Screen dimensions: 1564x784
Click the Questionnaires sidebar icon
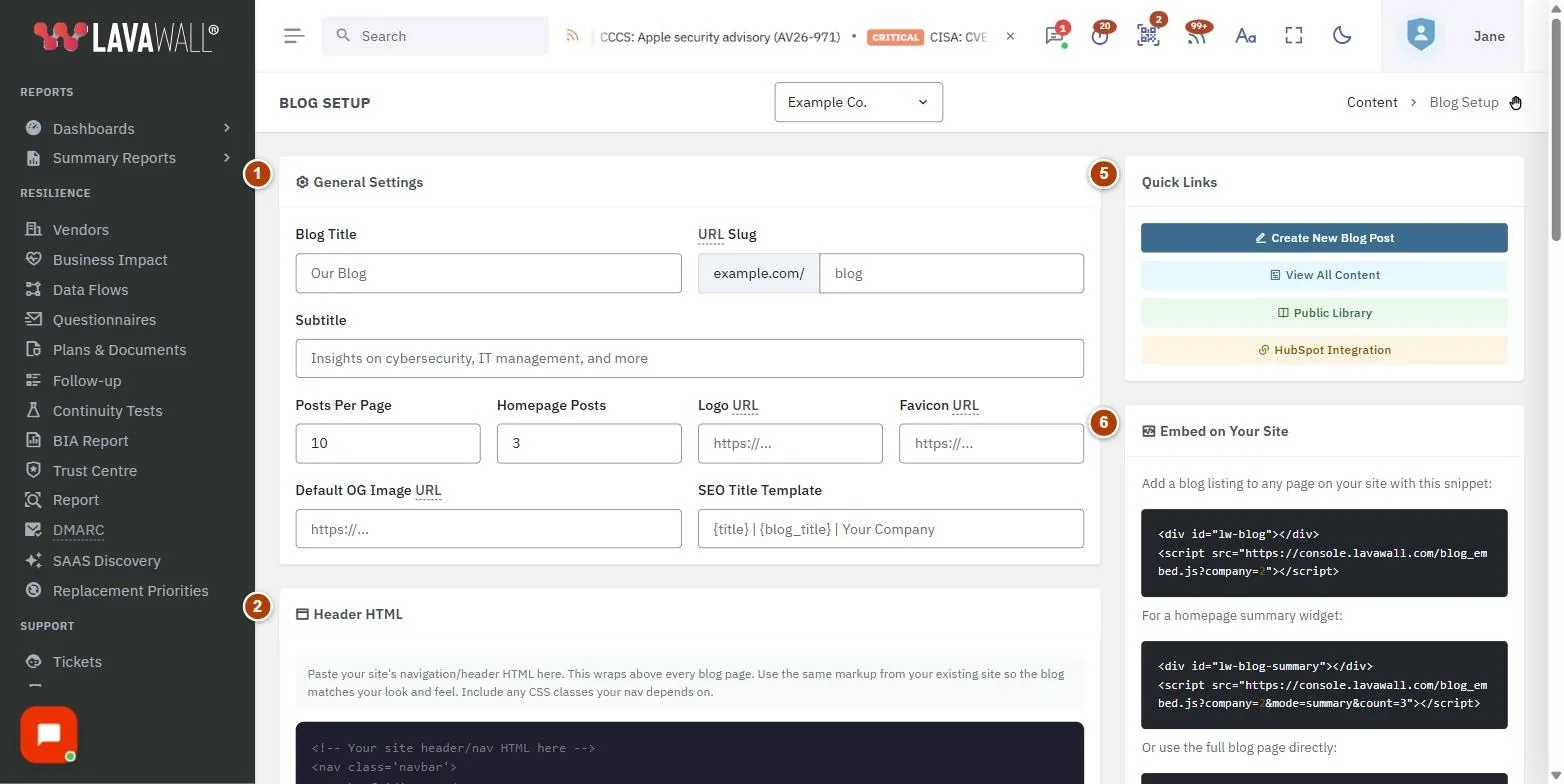tap(34, 319)
